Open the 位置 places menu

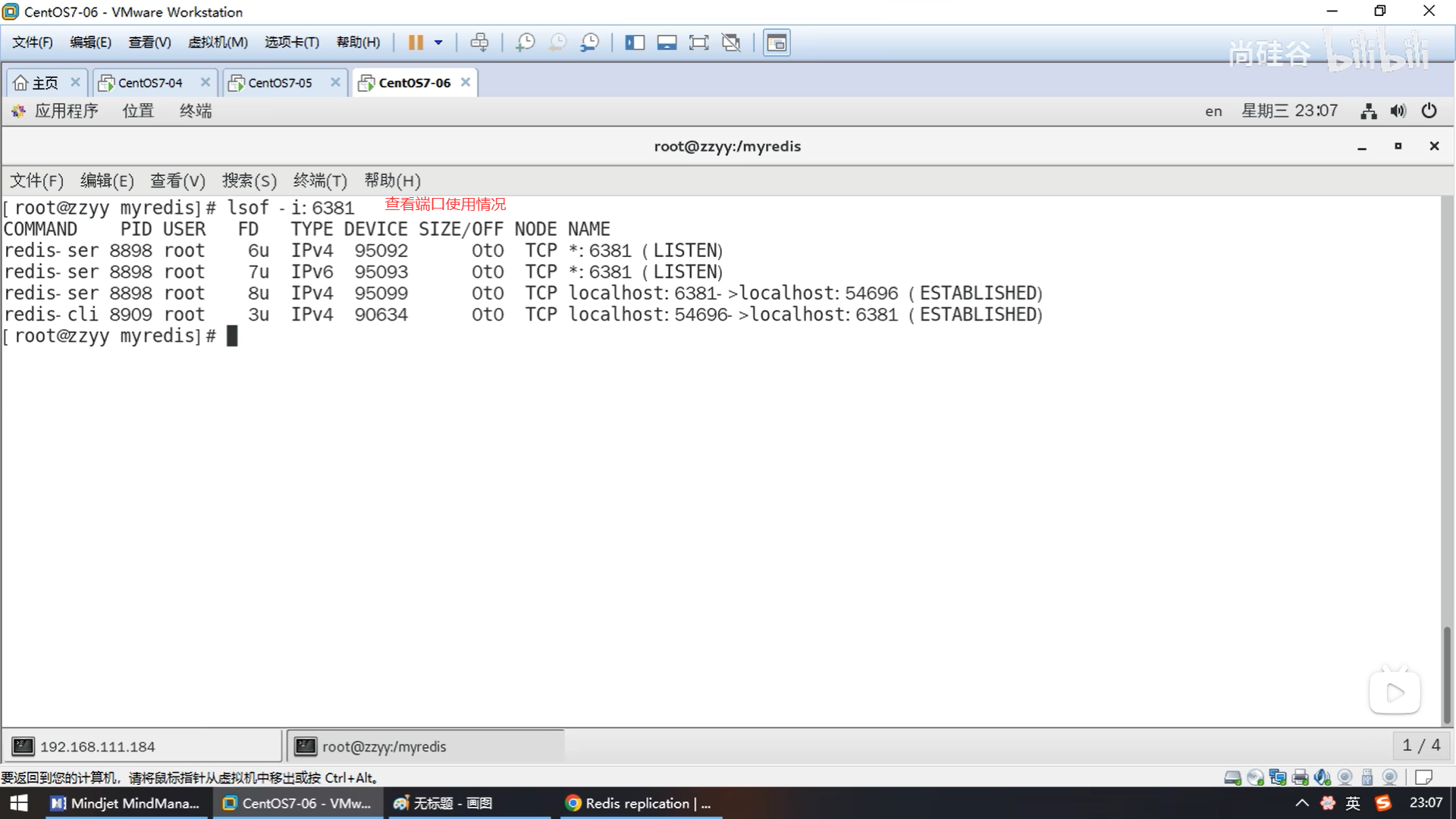[138, 111]
